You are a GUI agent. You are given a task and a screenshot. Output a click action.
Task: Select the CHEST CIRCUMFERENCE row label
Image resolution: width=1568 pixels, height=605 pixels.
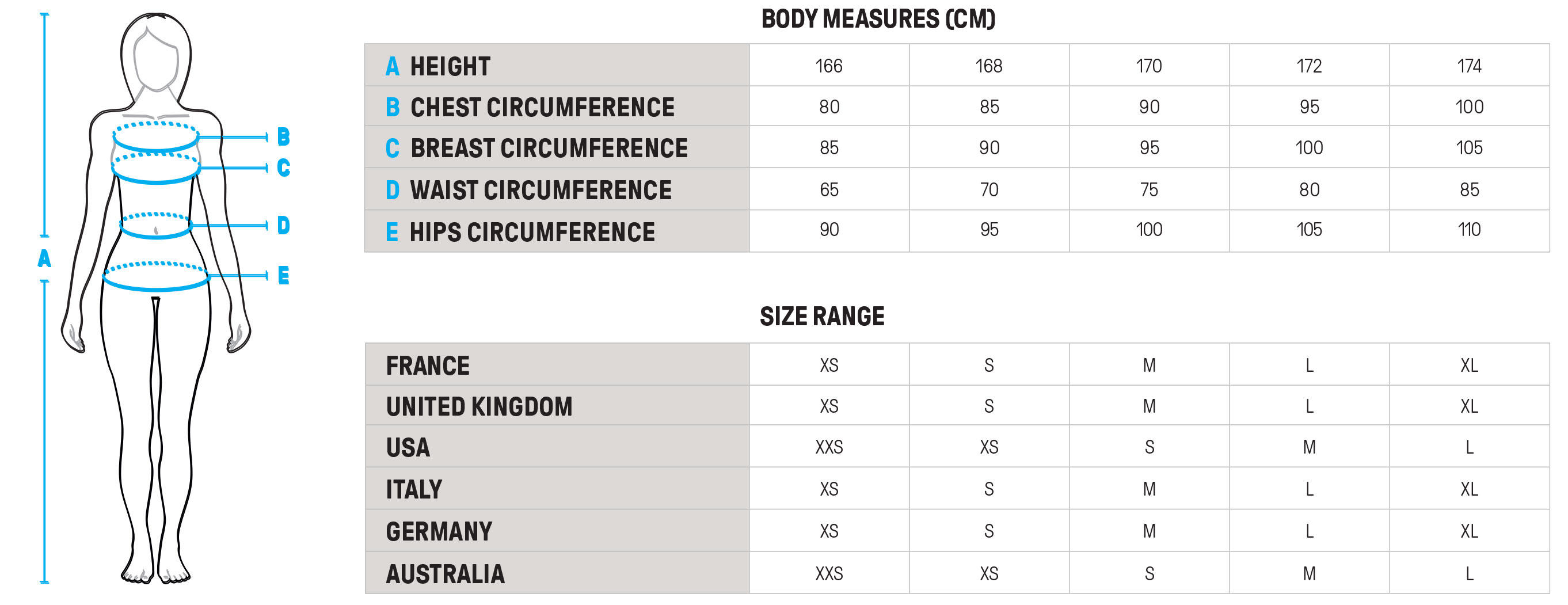542,107
